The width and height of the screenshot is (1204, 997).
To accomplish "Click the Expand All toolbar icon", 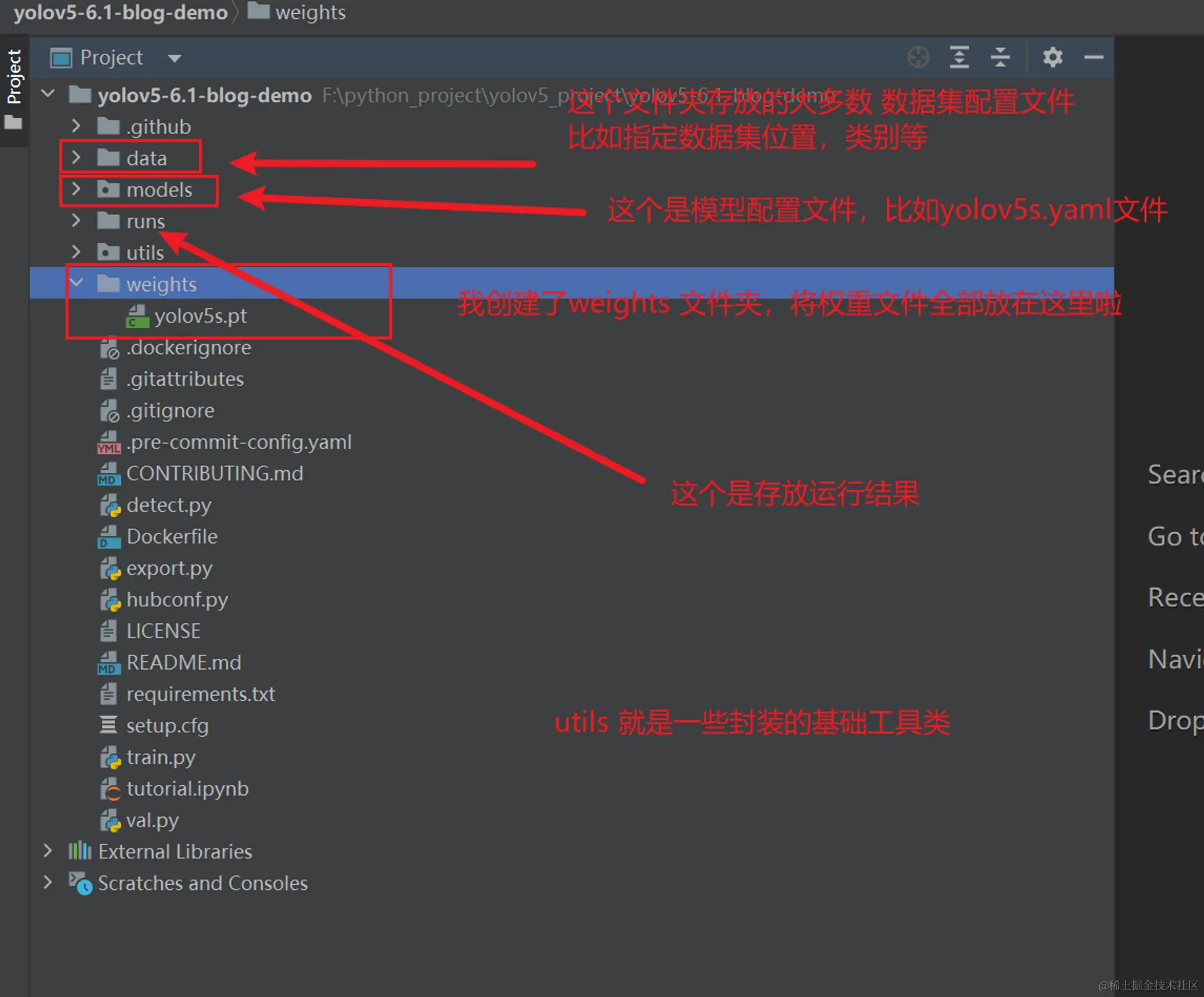I will (959, 57).
